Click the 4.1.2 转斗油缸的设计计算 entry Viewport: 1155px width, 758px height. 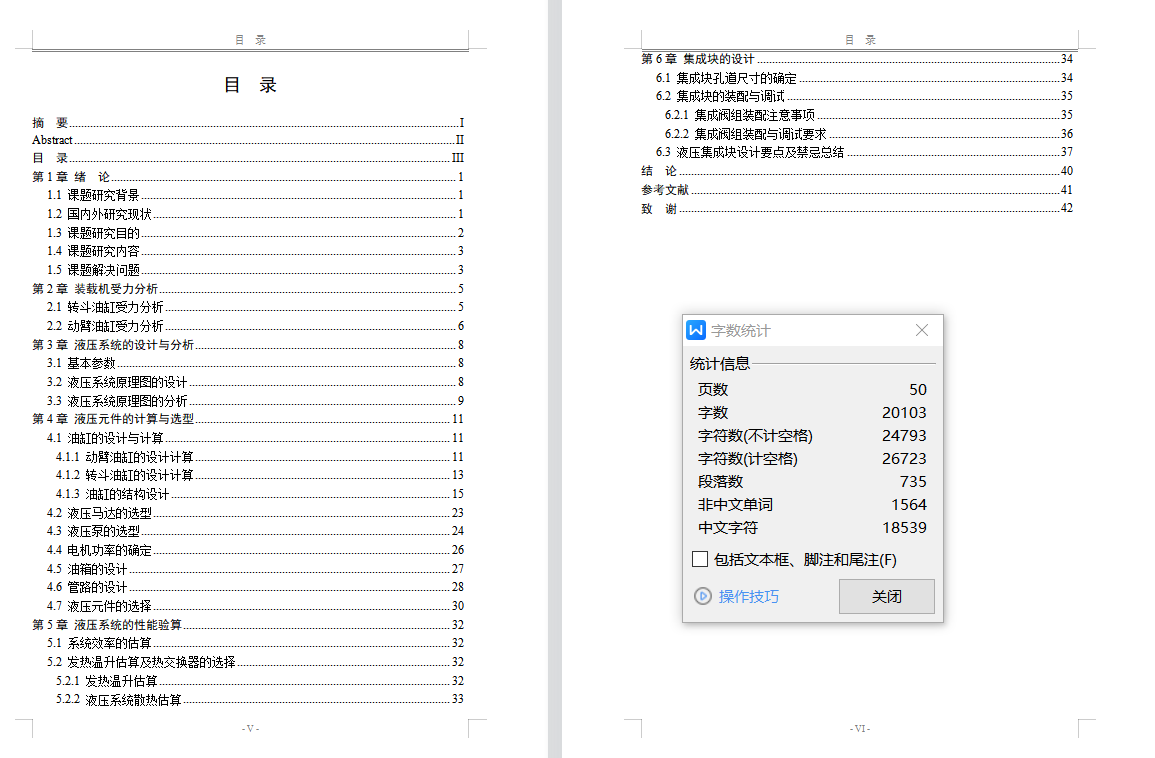[260, 475]
